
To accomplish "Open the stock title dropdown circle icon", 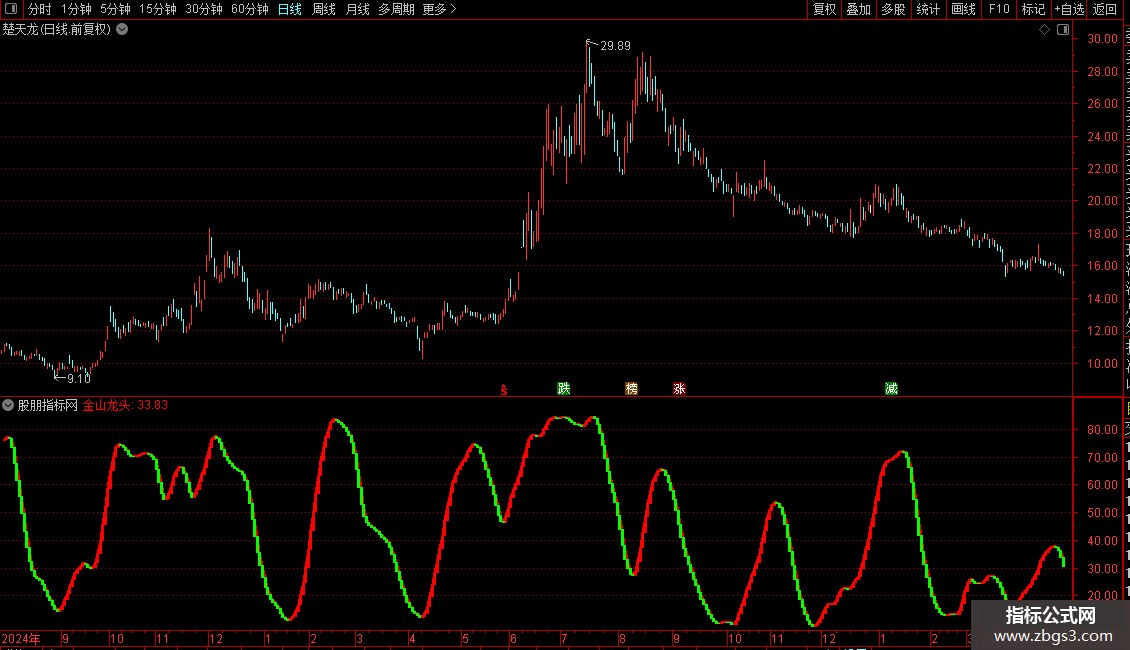I will (123, 29).
